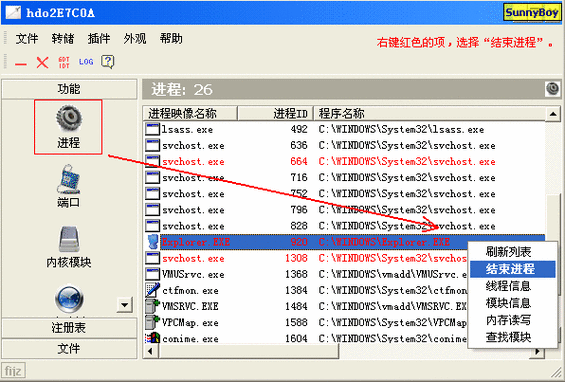
Task: Sort by 进程映像名称 column header
Action: (x=190, y=114)
